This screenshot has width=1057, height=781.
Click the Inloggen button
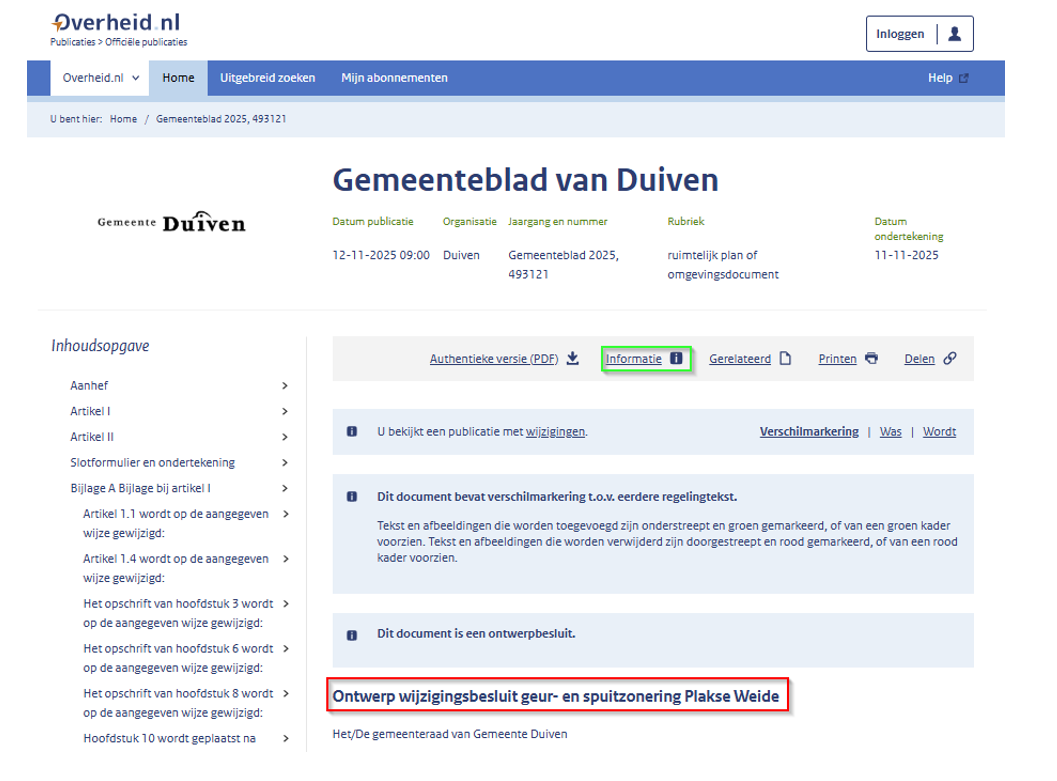click(x=899, y=33)
